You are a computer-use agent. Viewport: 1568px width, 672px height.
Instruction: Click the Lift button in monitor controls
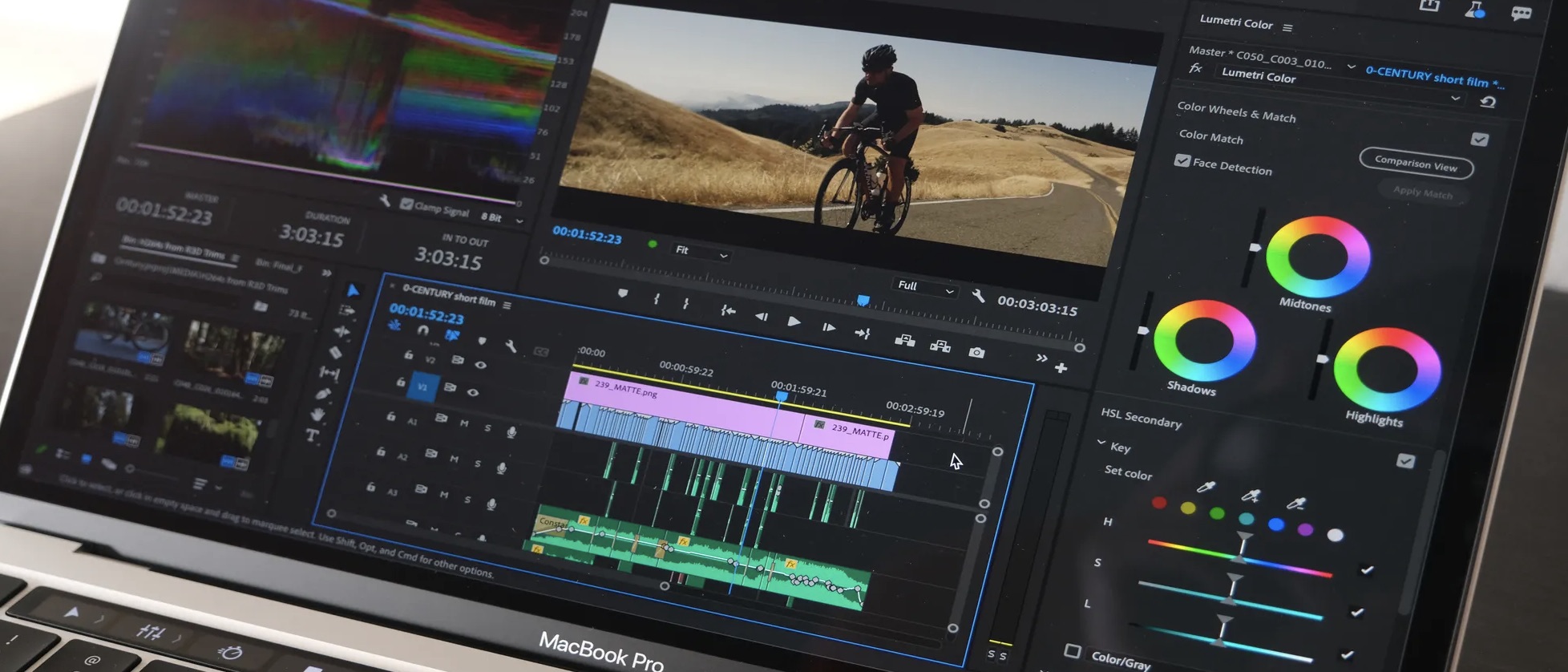click(904, 340)
